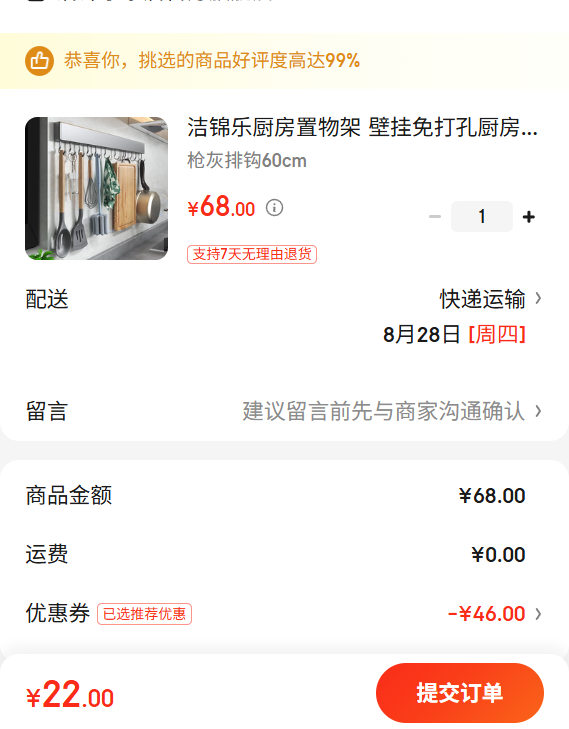
Task: Expand coupon details chevron beside -¥46.00
Action: tap(538, 614)
